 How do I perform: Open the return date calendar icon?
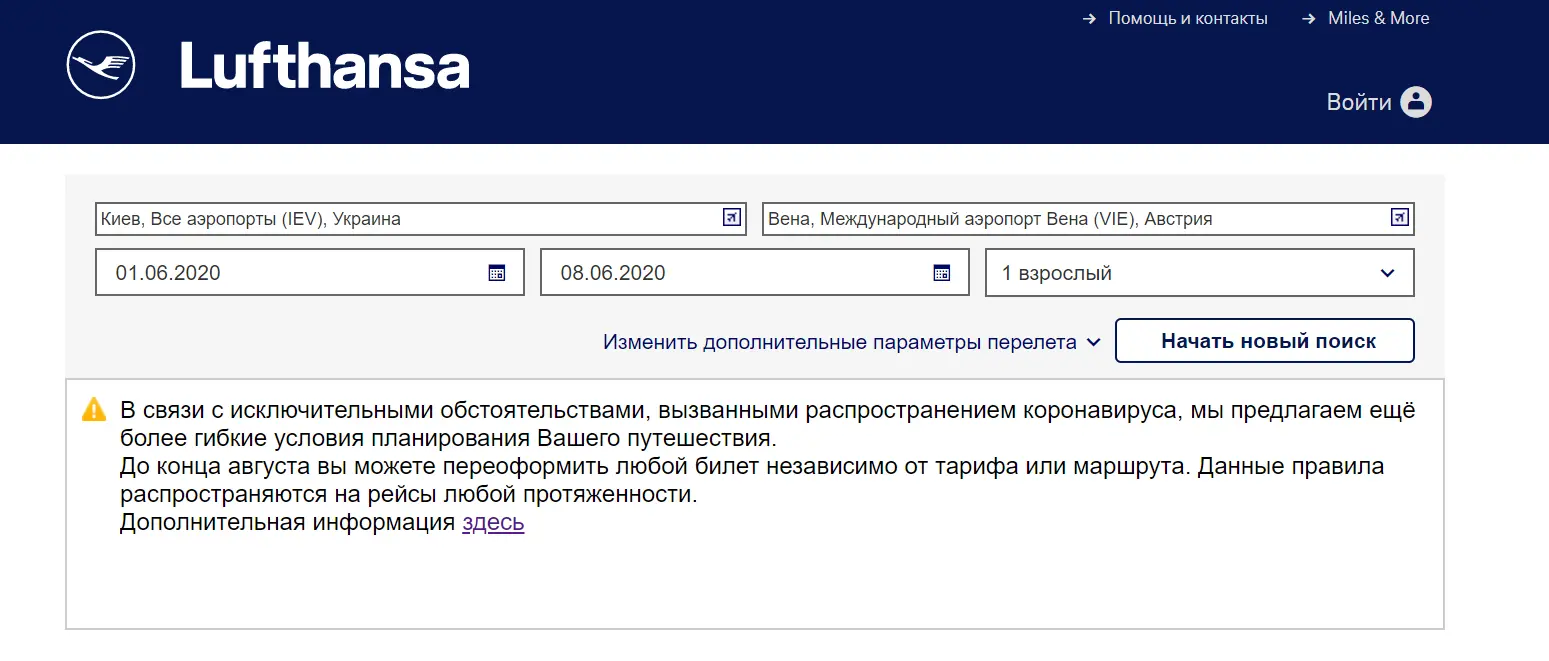point(940,272)
